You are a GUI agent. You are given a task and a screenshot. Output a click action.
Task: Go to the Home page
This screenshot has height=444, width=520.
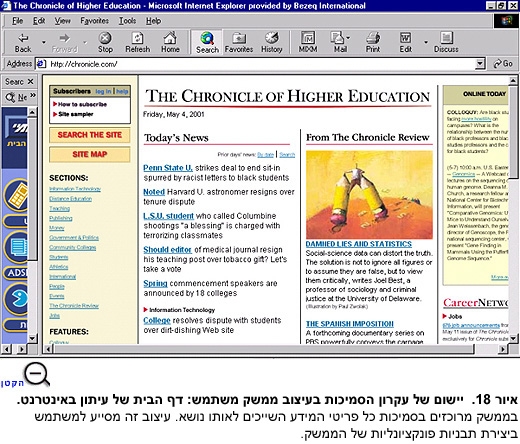click(x=170, y=43)
